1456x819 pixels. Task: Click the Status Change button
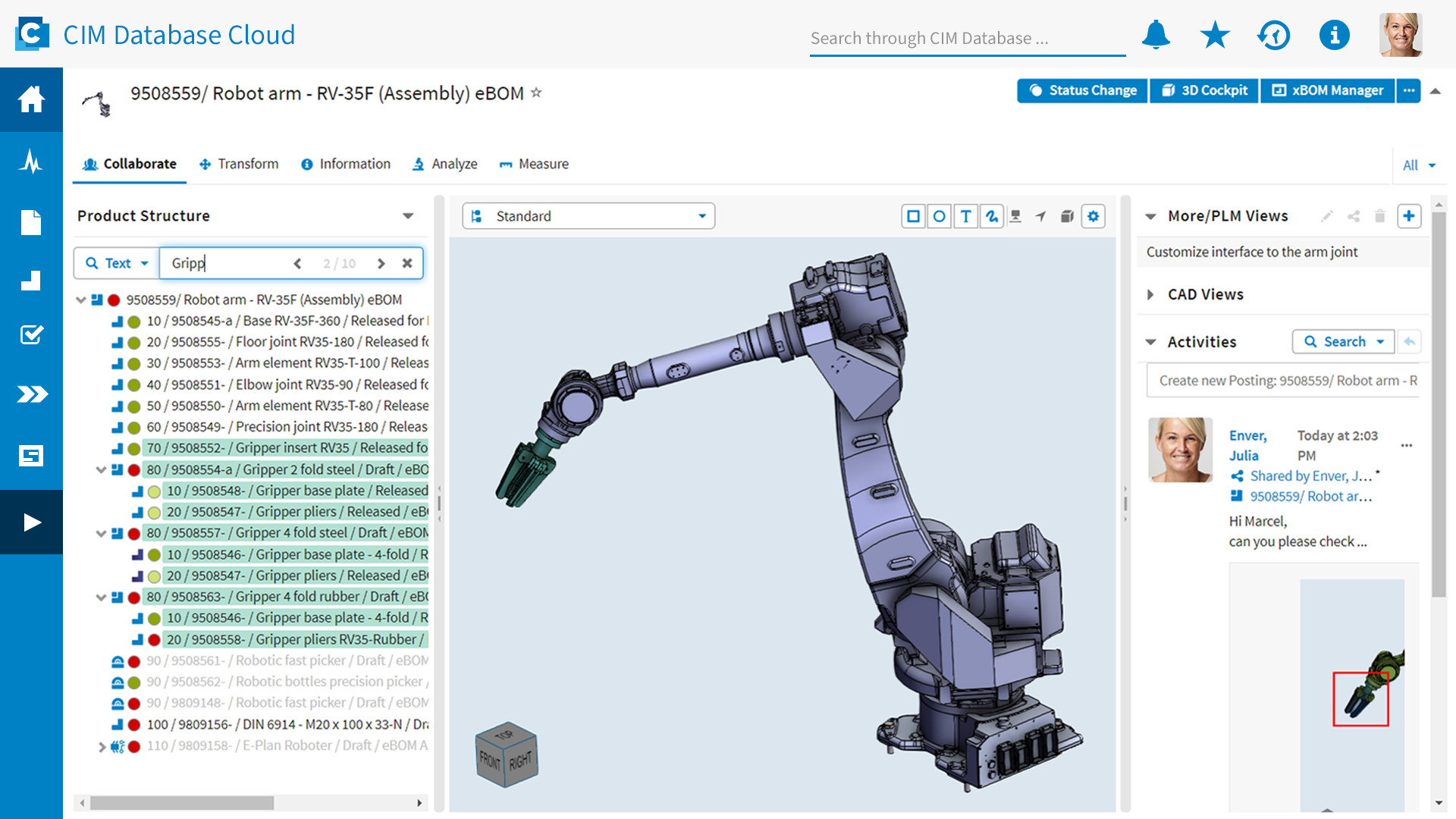[1082, 90]
